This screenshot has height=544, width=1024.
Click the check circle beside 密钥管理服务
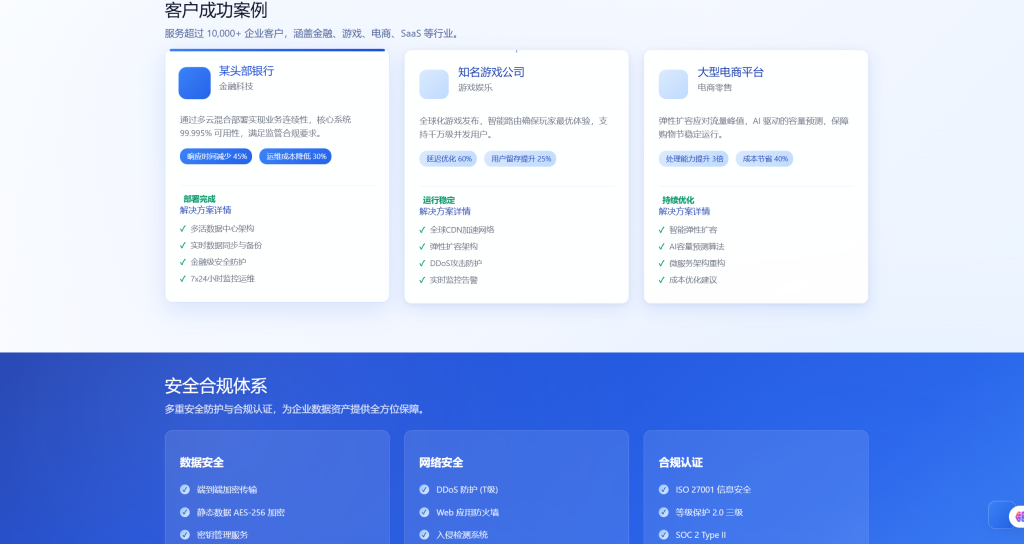click(185, 535)
